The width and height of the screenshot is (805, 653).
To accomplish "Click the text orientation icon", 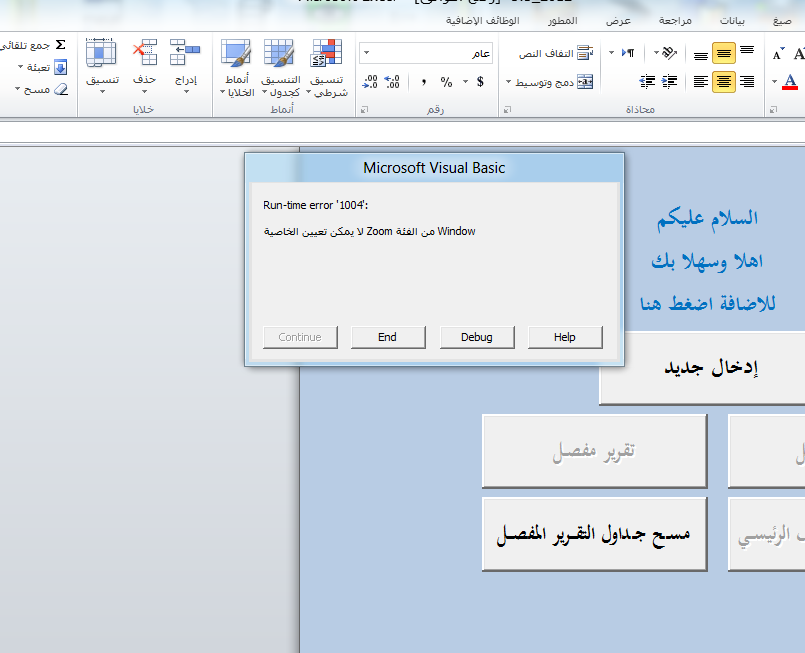I will pyautogui.click(x=669, y=52).
